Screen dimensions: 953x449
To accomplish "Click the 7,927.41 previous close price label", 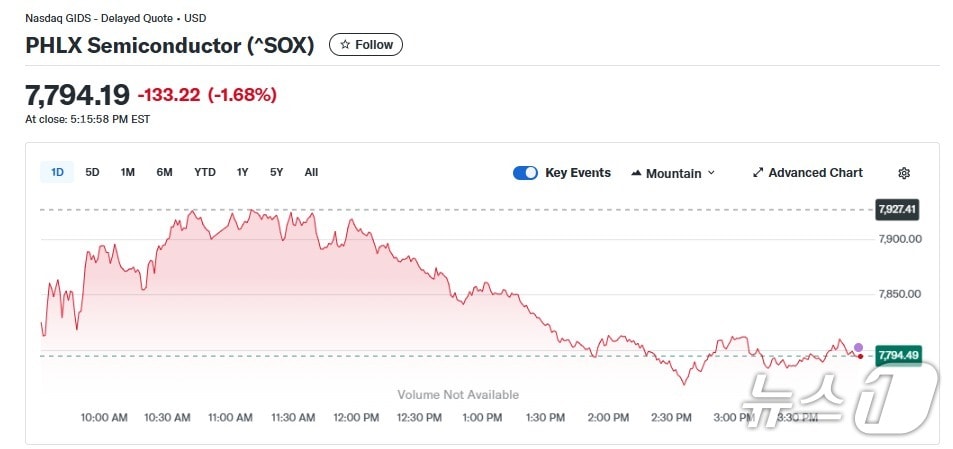I will click(x=897, y=209).
